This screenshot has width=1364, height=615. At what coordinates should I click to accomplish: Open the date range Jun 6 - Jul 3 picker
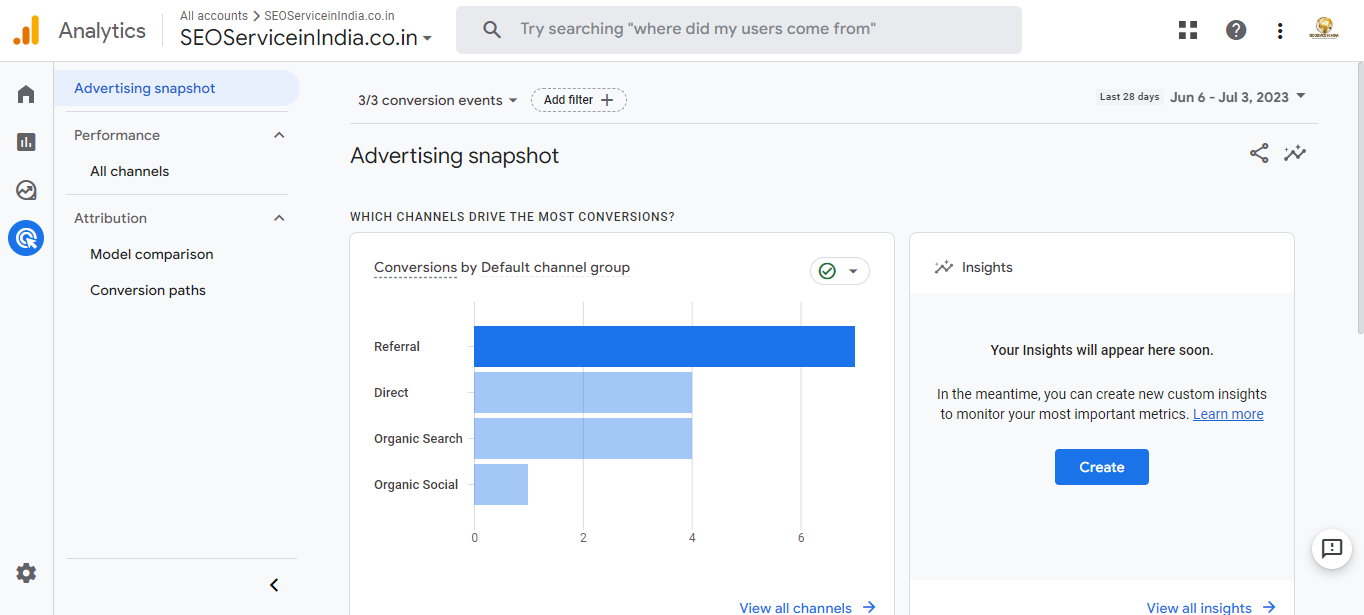click(x=1238, y=97)
